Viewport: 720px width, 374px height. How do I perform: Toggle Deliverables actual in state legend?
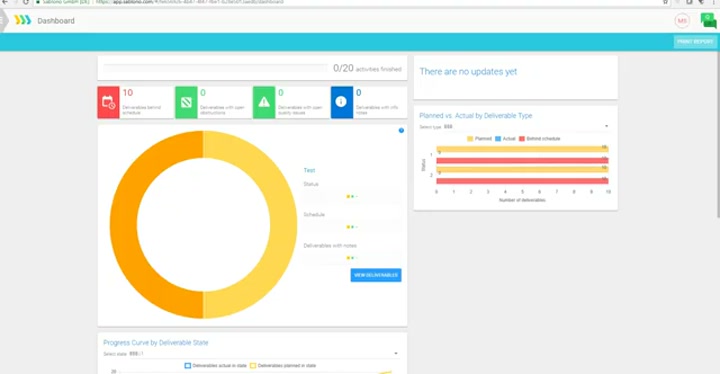pos(215,366)
